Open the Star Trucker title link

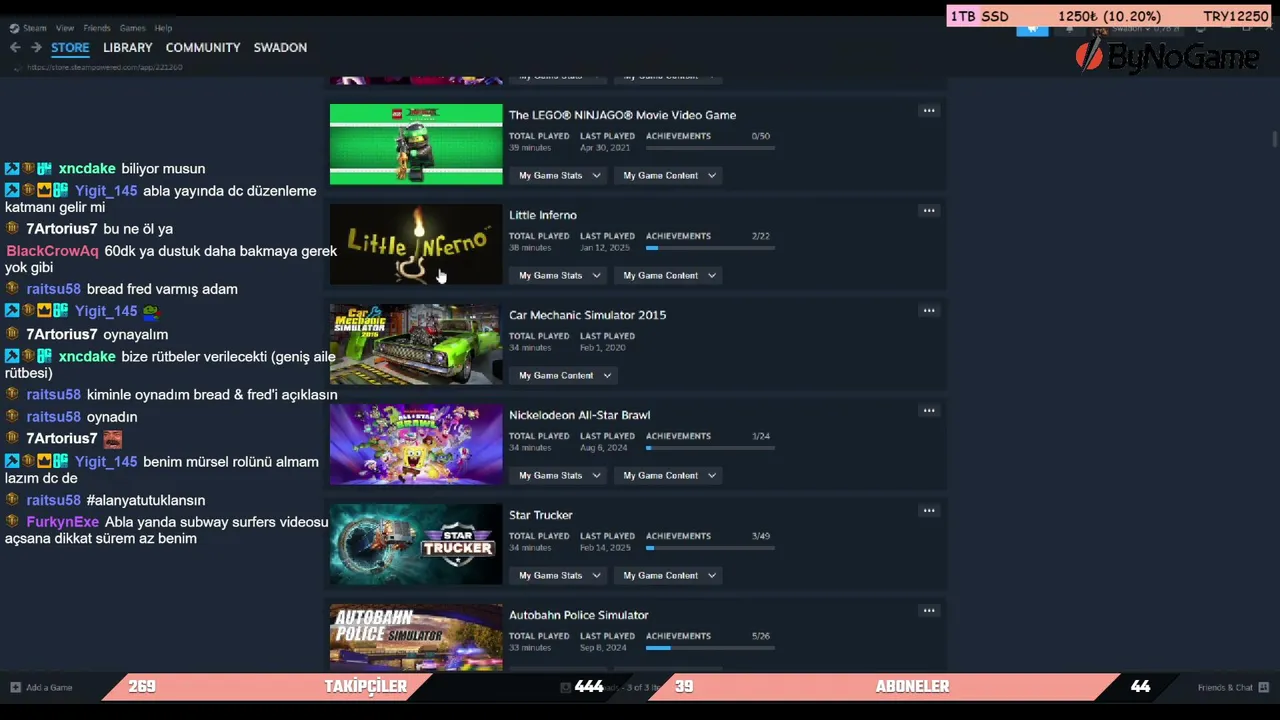point(541,515)
